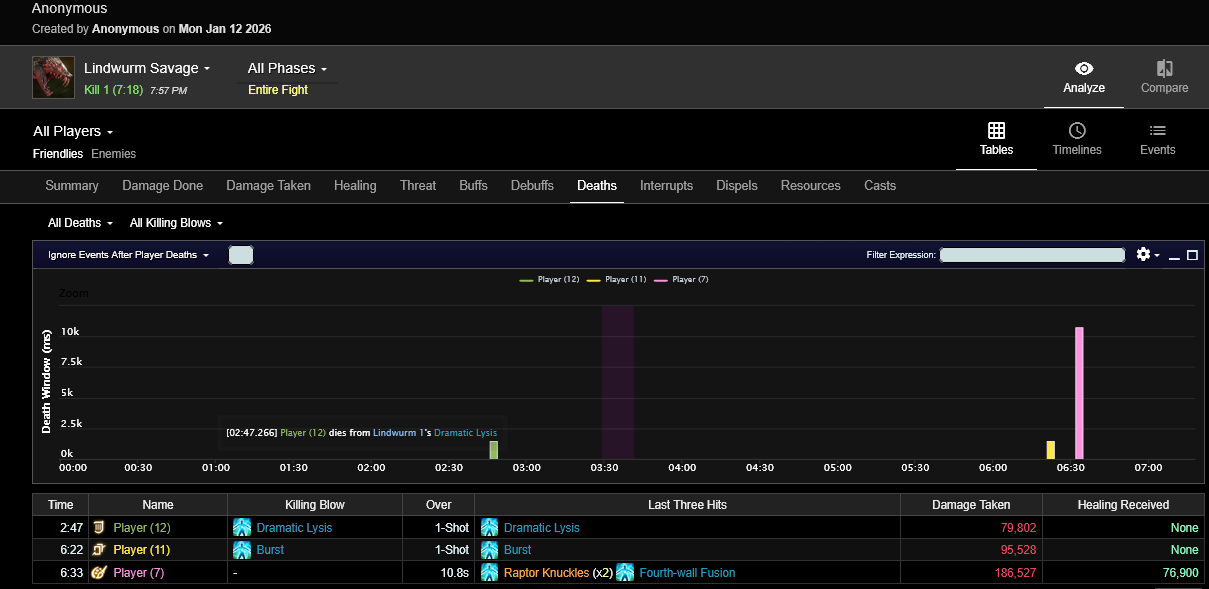Viewport: 1209px width, 589px height.
Task: Click the pink Player (7) death bar
Action: (x=1079, y=393)
